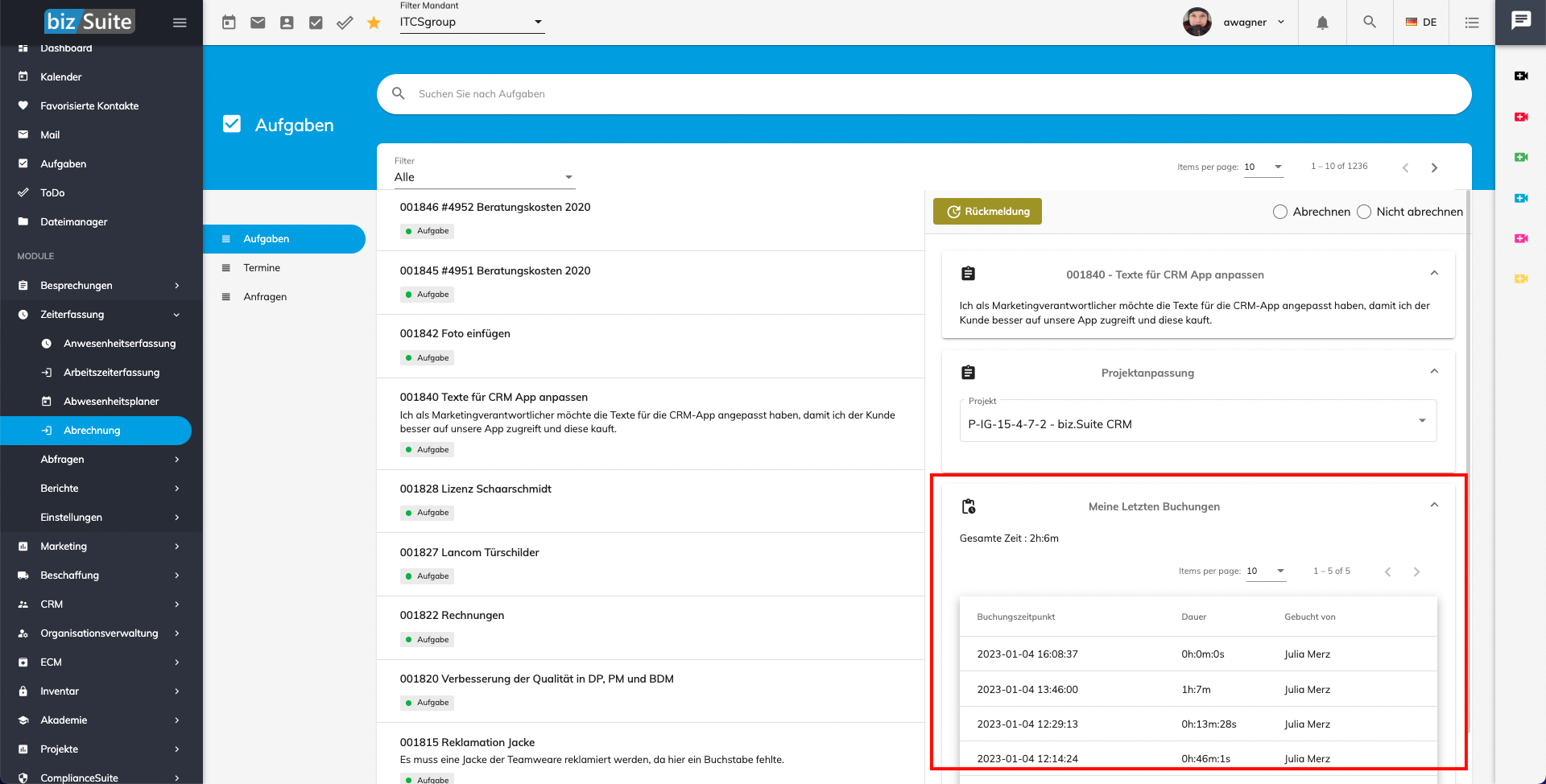Switch to the Termine tab
Image resolution: width=1546 pixels, height=784 pixels.
click(262, 268)
